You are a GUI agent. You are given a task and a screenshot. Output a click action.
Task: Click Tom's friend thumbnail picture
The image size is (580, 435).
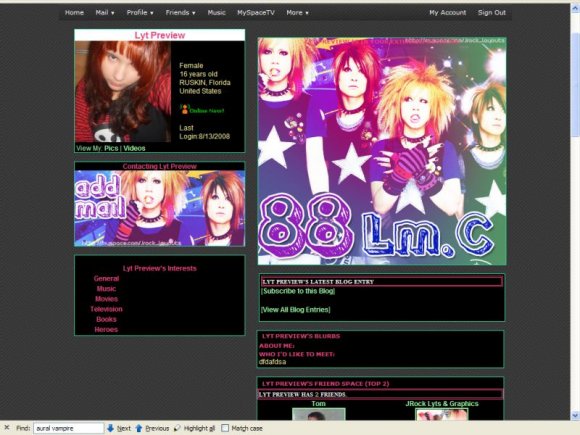(x=318, y=414)
